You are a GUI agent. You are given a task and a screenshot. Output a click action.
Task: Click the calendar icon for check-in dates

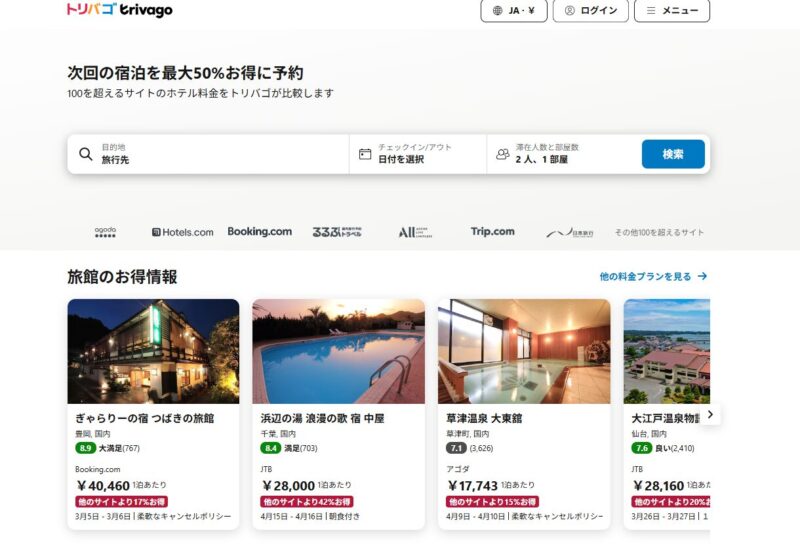tap(365, 154)
